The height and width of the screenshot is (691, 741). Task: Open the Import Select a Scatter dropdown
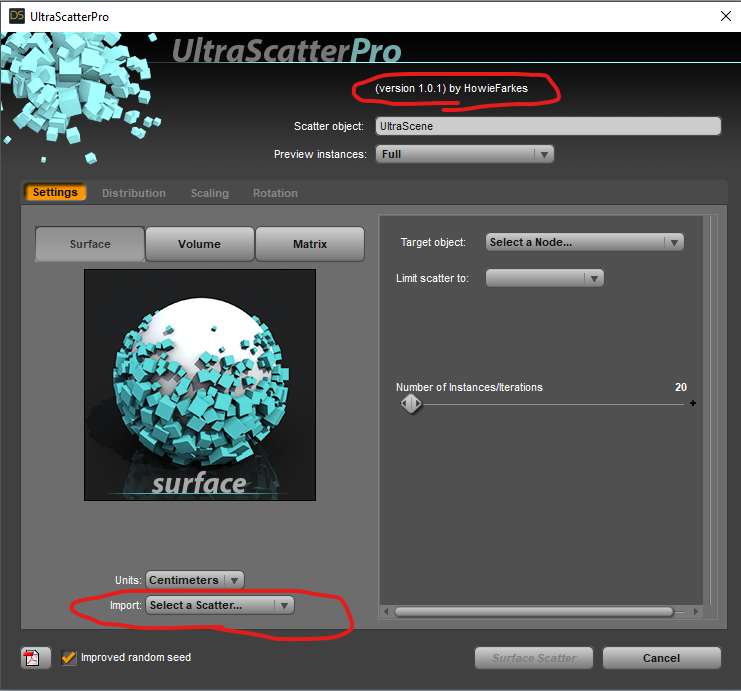220,605
